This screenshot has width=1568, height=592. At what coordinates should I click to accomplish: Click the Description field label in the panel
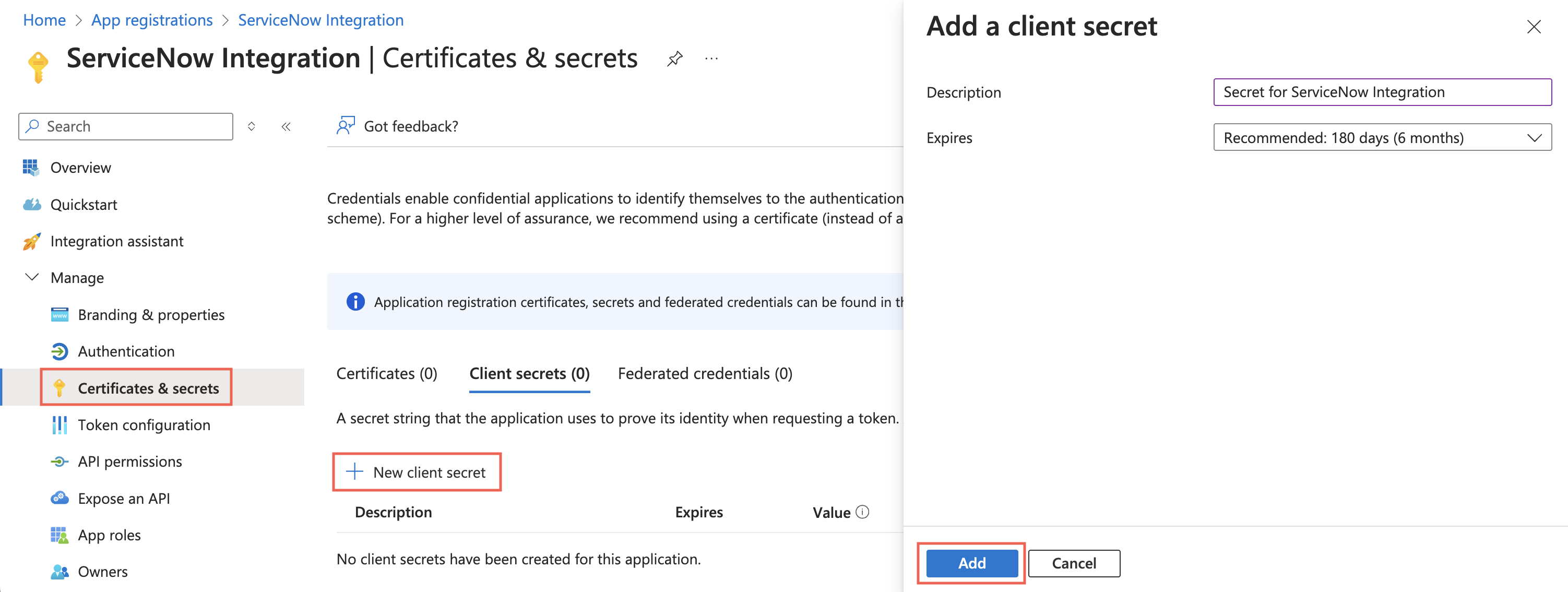[x=964, y=92]
